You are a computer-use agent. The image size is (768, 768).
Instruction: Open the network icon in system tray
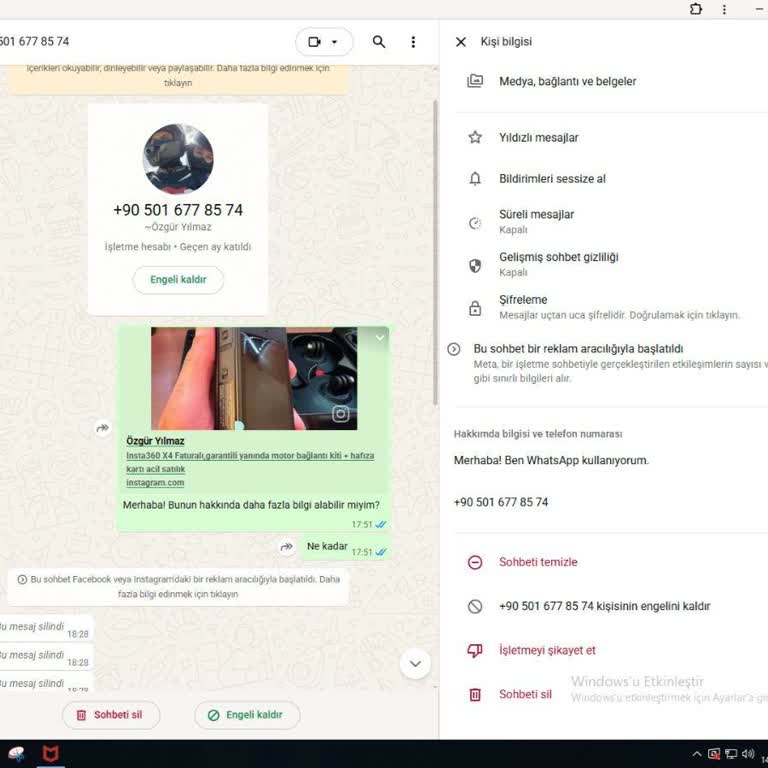pyautogui.click(x=731, y=754)
